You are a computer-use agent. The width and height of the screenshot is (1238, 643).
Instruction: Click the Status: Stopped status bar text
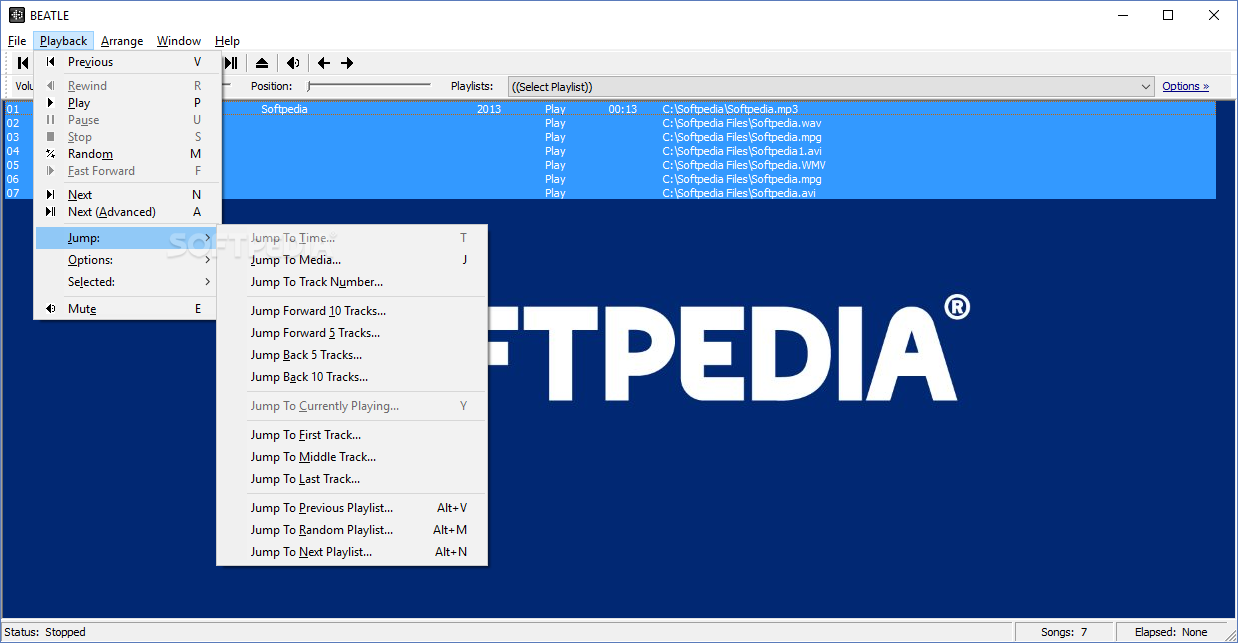tap(46, 632)
